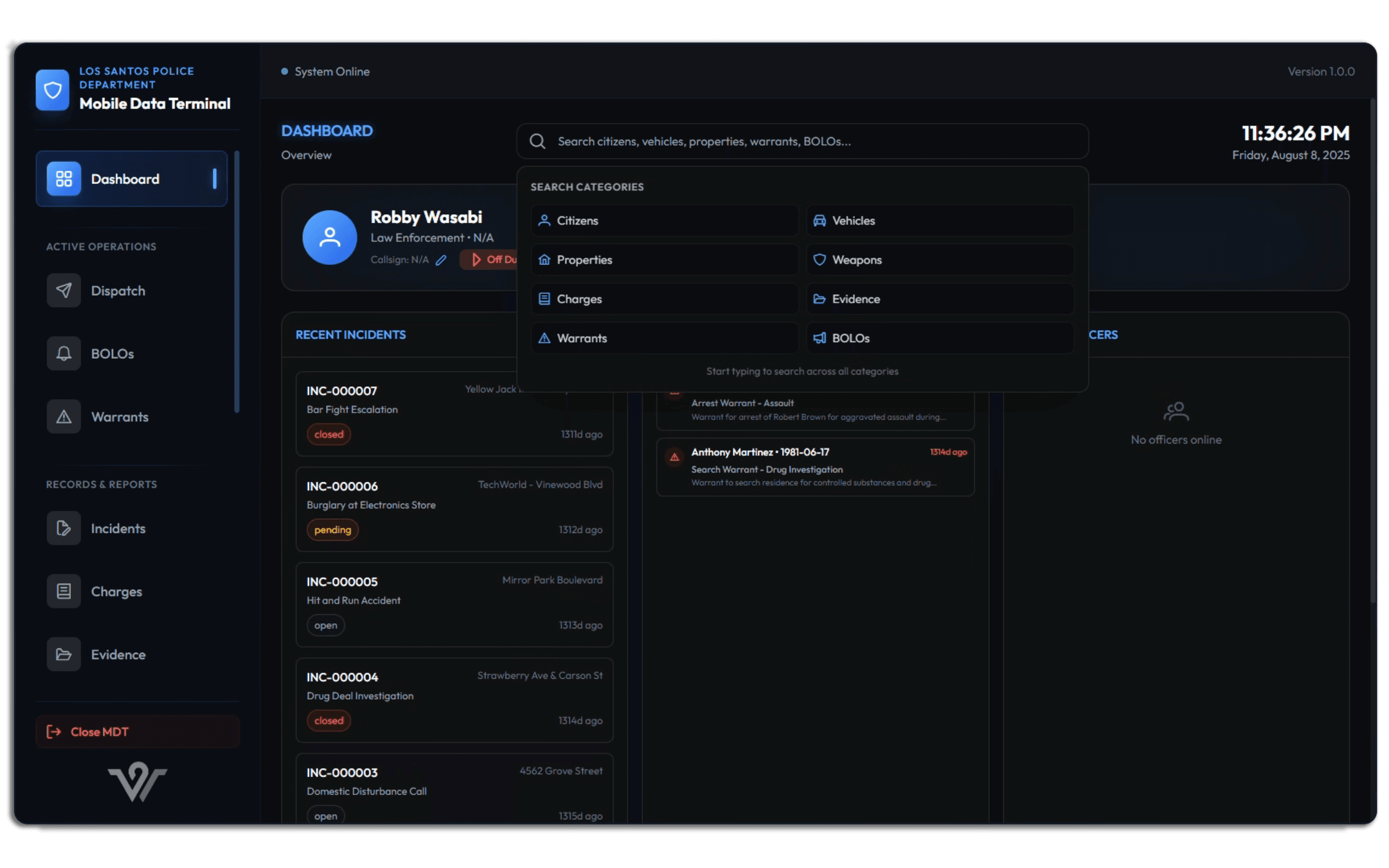Choose Properties search category
Screen dimensions: 1389x868
coord(665,260)
